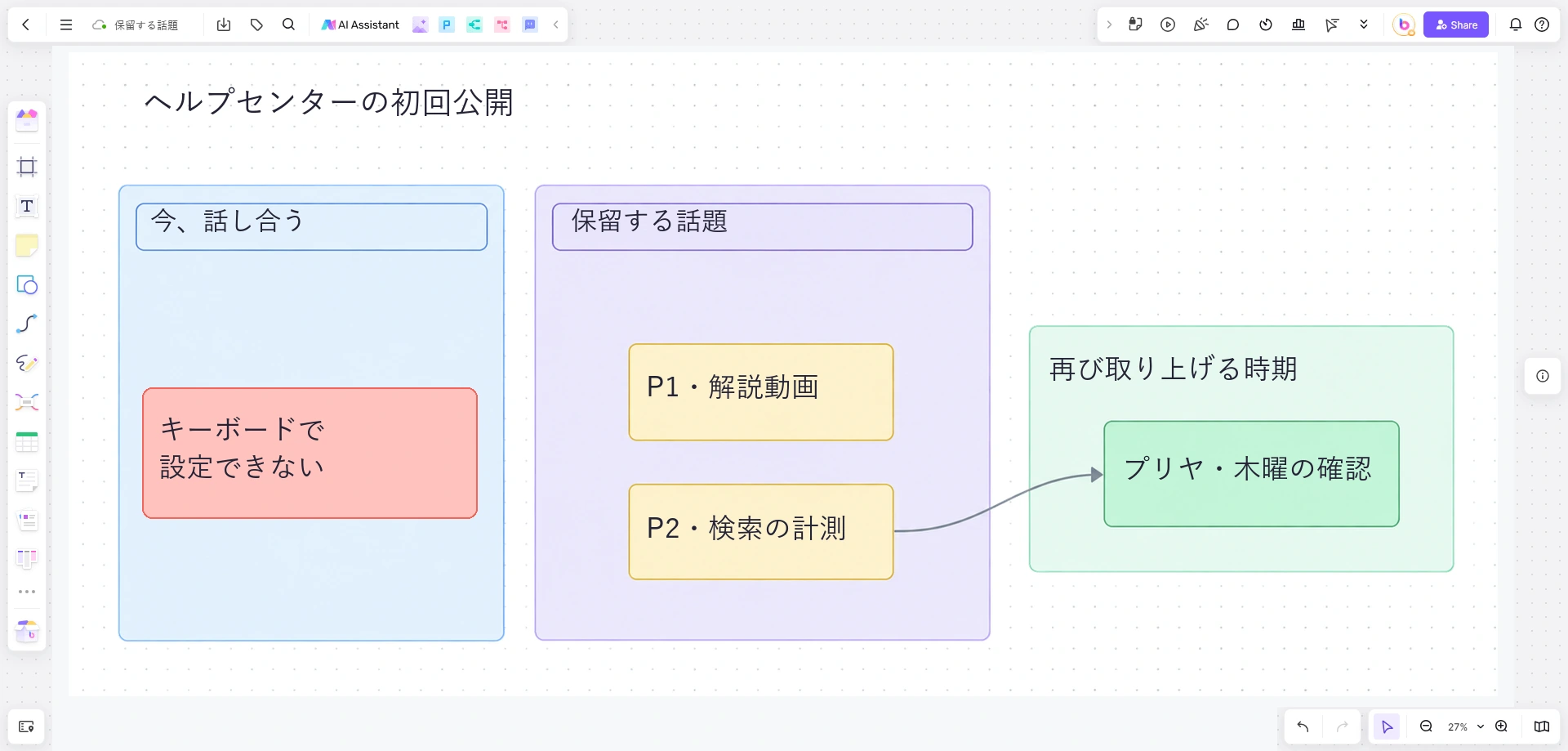Open the celebration party popper icon
Screen dimensions: 1568x751
click(x=1200, y=25)
